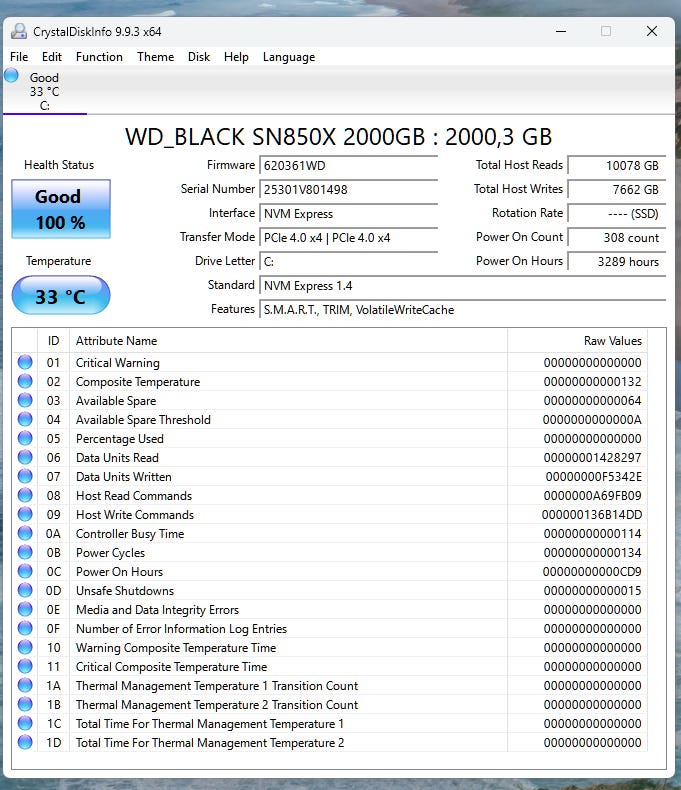Click raw value 00000000F5342E
This screenshot has height=790, width=681.
pos(593,477)
